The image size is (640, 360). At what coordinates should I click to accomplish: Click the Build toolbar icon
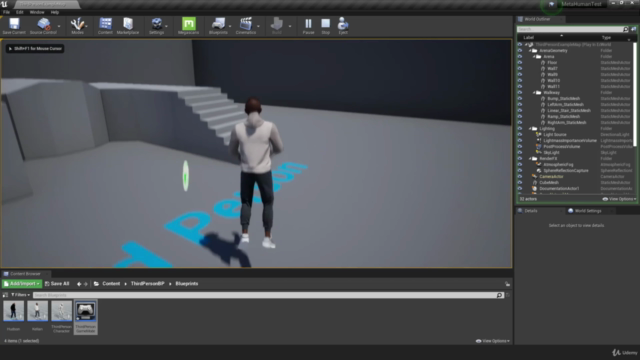[277, 26]
